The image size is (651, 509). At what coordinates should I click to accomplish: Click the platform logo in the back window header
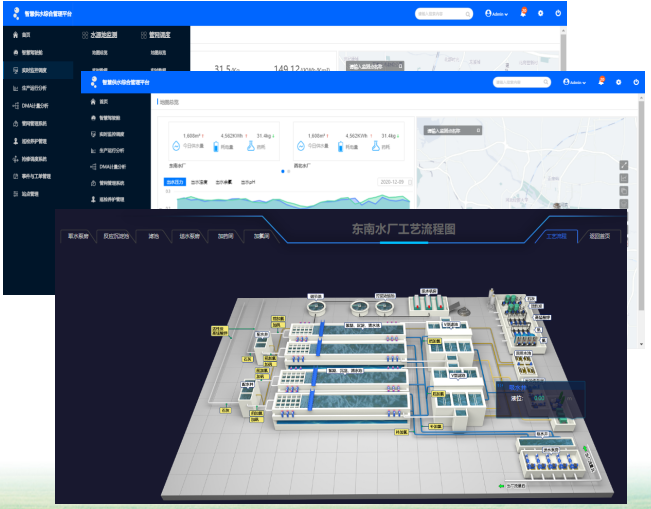(16, 13)
